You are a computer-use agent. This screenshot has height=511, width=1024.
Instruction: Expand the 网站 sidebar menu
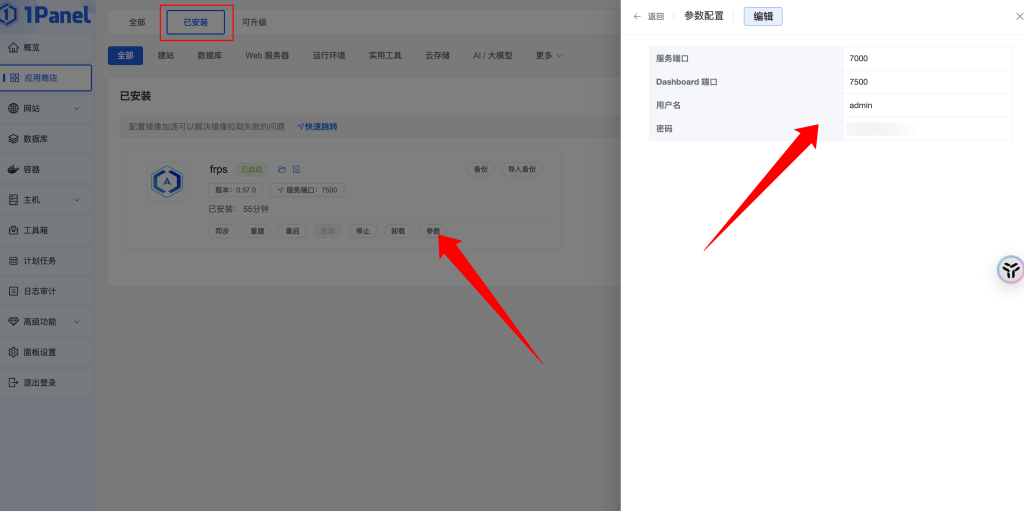point(45,108)
